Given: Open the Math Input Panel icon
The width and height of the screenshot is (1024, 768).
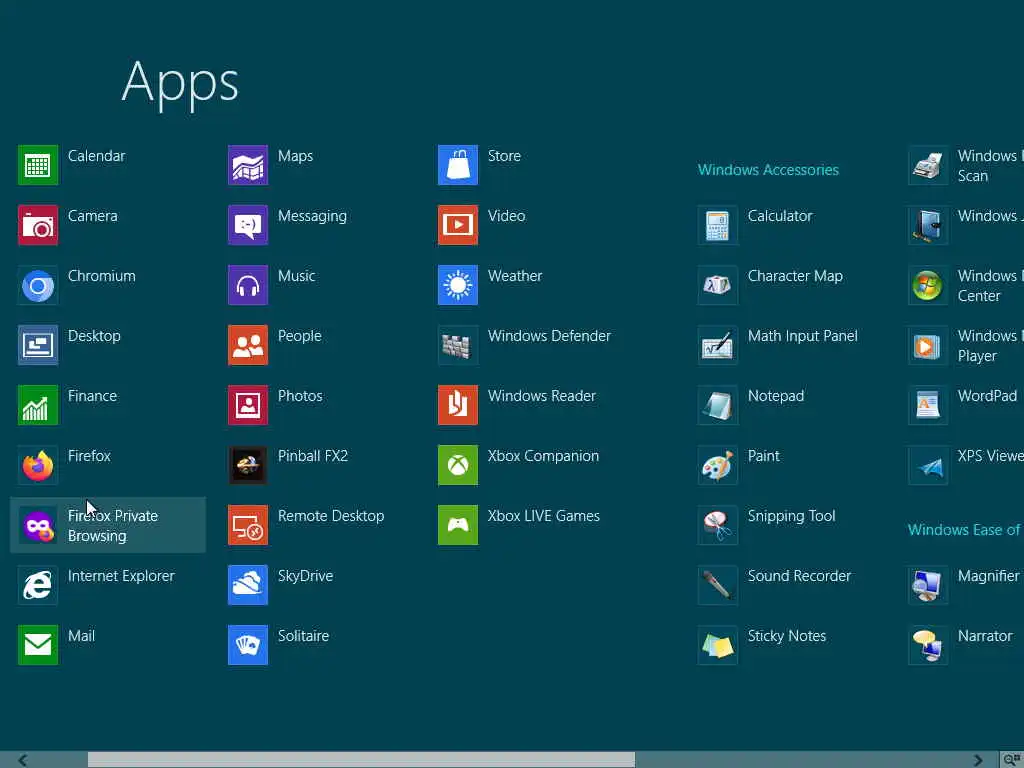Looking at the screenshot, I should coord(718,345).
